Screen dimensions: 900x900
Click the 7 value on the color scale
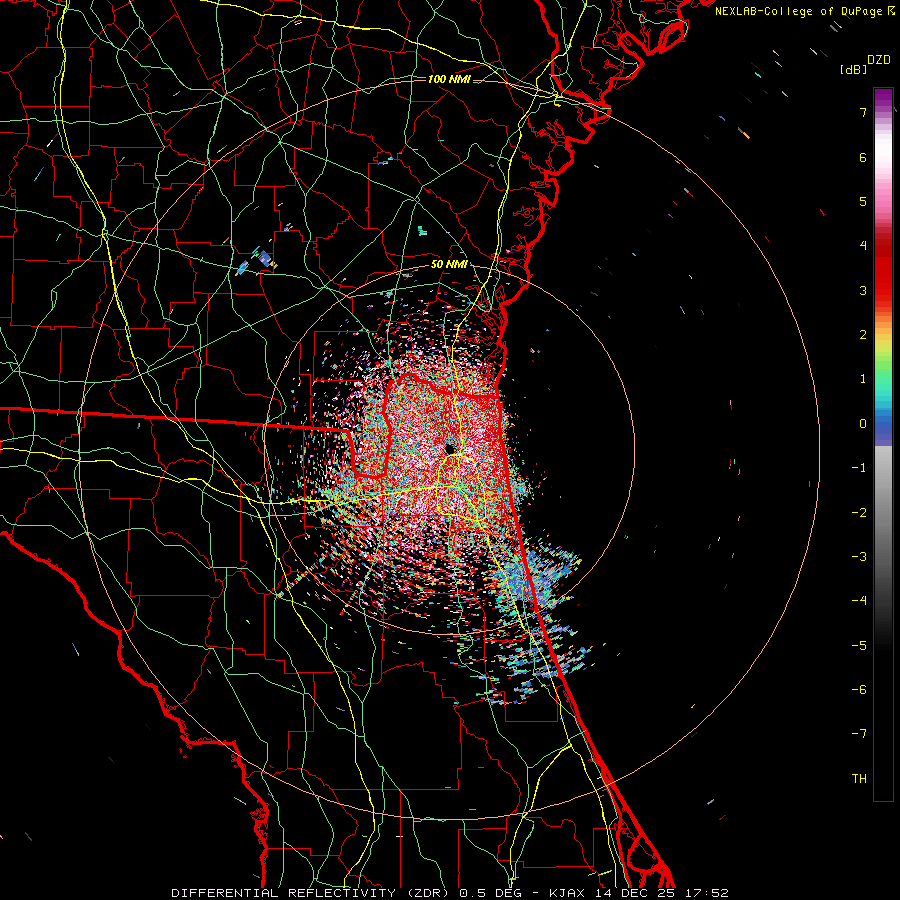(863, 112)
